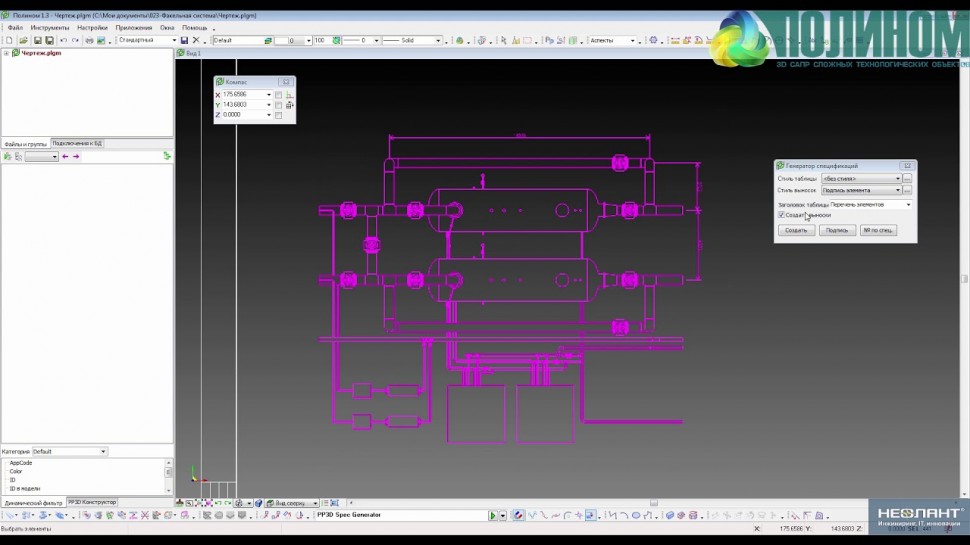Click the Open folder icon in toolbar
This screenshot has height=545, width=970.
[21, 41]
